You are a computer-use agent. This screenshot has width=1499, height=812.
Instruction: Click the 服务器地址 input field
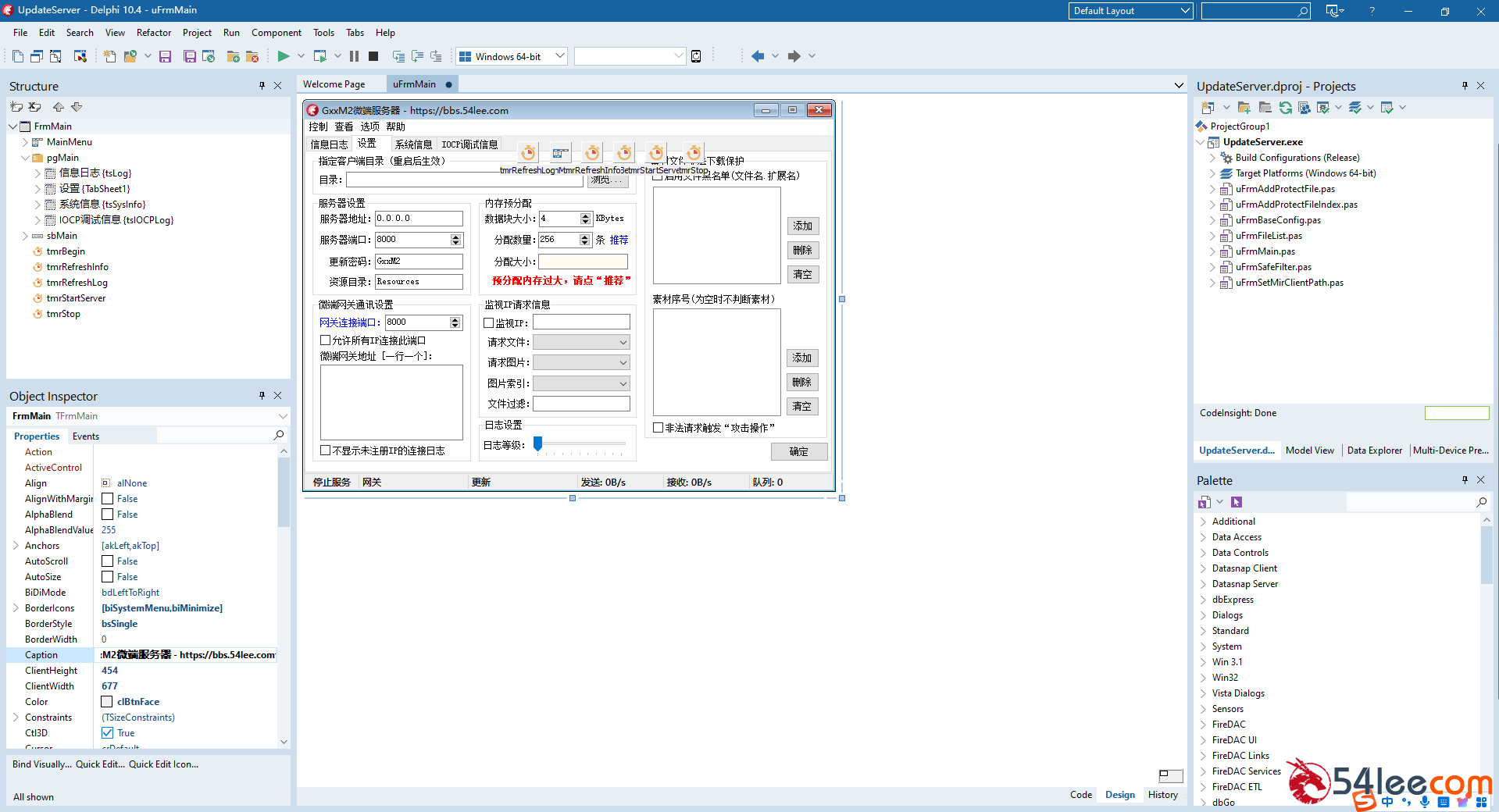(x=419, y=219)
